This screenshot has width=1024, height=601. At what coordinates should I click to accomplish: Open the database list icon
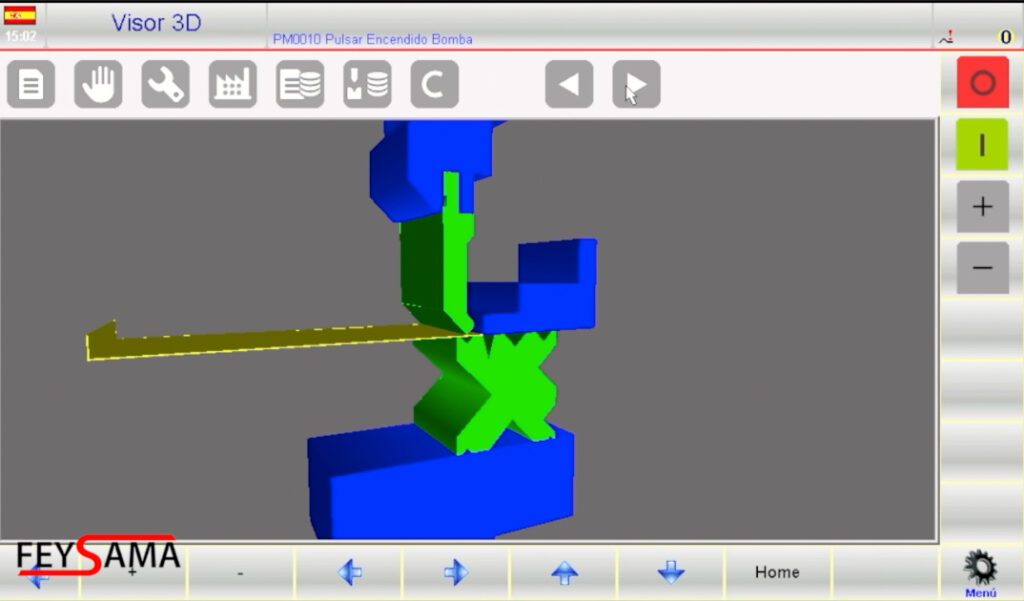[x=300, y=85]
